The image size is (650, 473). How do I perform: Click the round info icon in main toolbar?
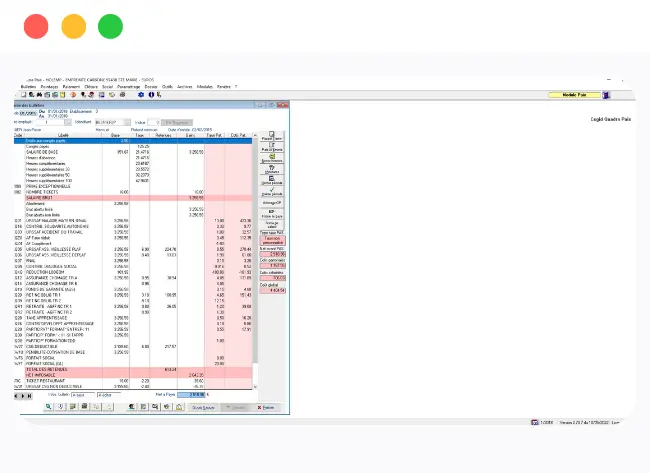coord(151,95)
